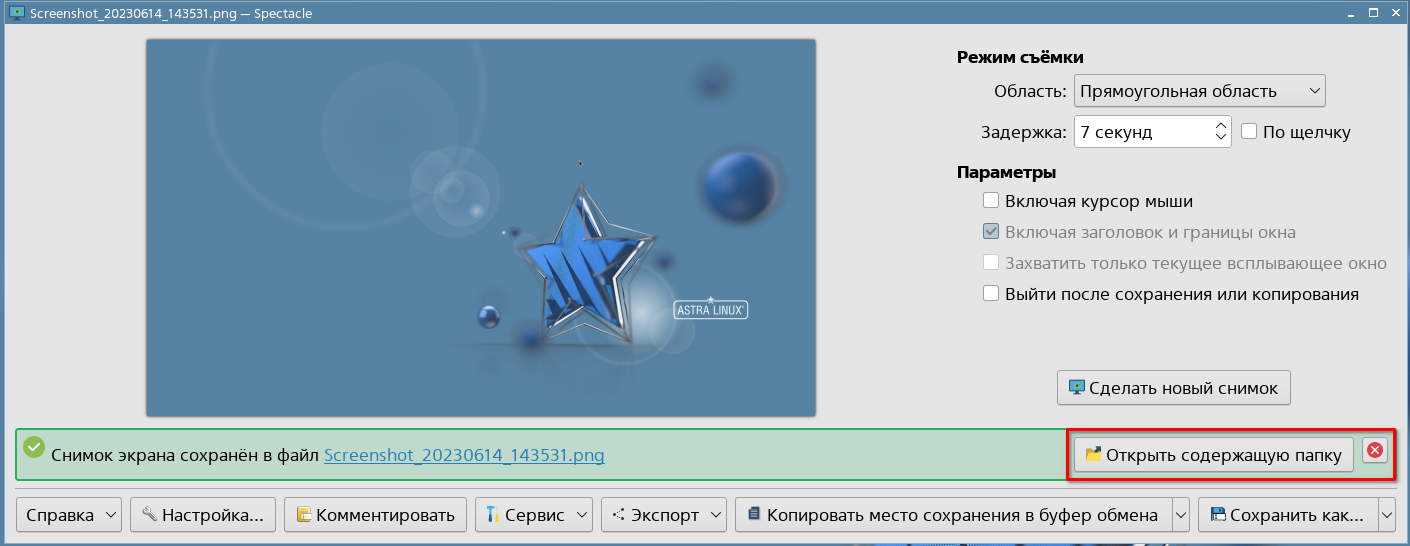This screenshot has height=546, width=1410.
Task: Click Сохранить как... button
Action: click(x=1287, y=515)
